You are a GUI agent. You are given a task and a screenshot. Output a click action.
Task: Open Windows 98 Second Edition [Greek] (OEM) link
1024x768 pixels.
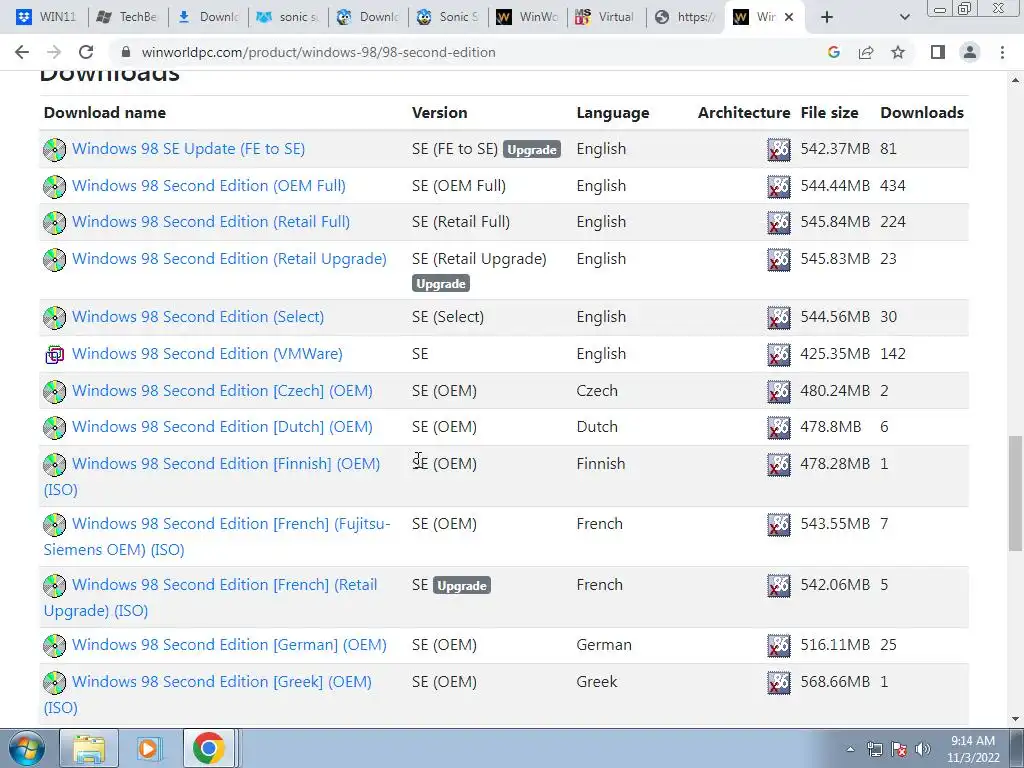(221, 682)
